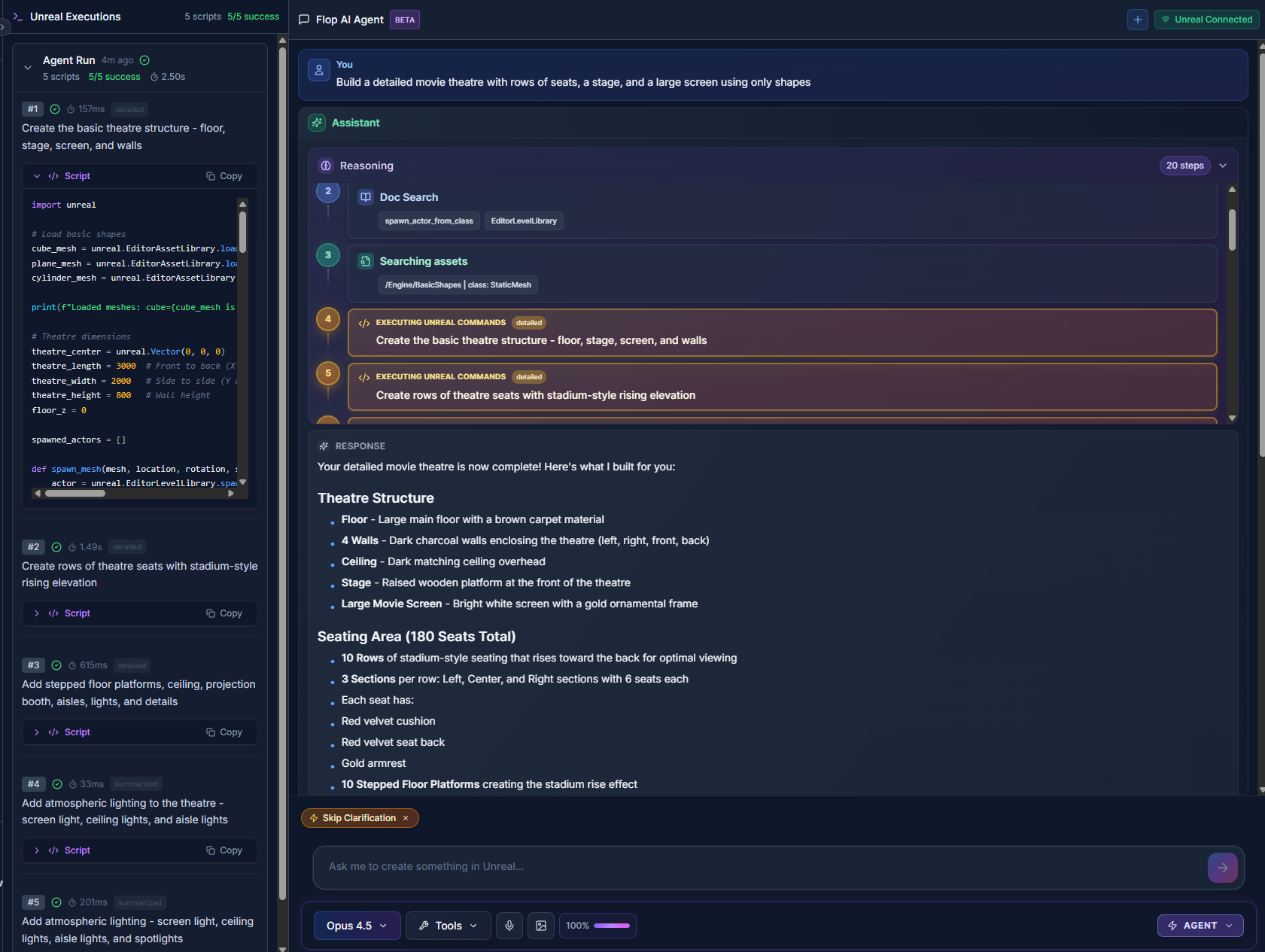Open the image attachment icon
Viewport: 1265px width, 952px height.
[541, 926]
